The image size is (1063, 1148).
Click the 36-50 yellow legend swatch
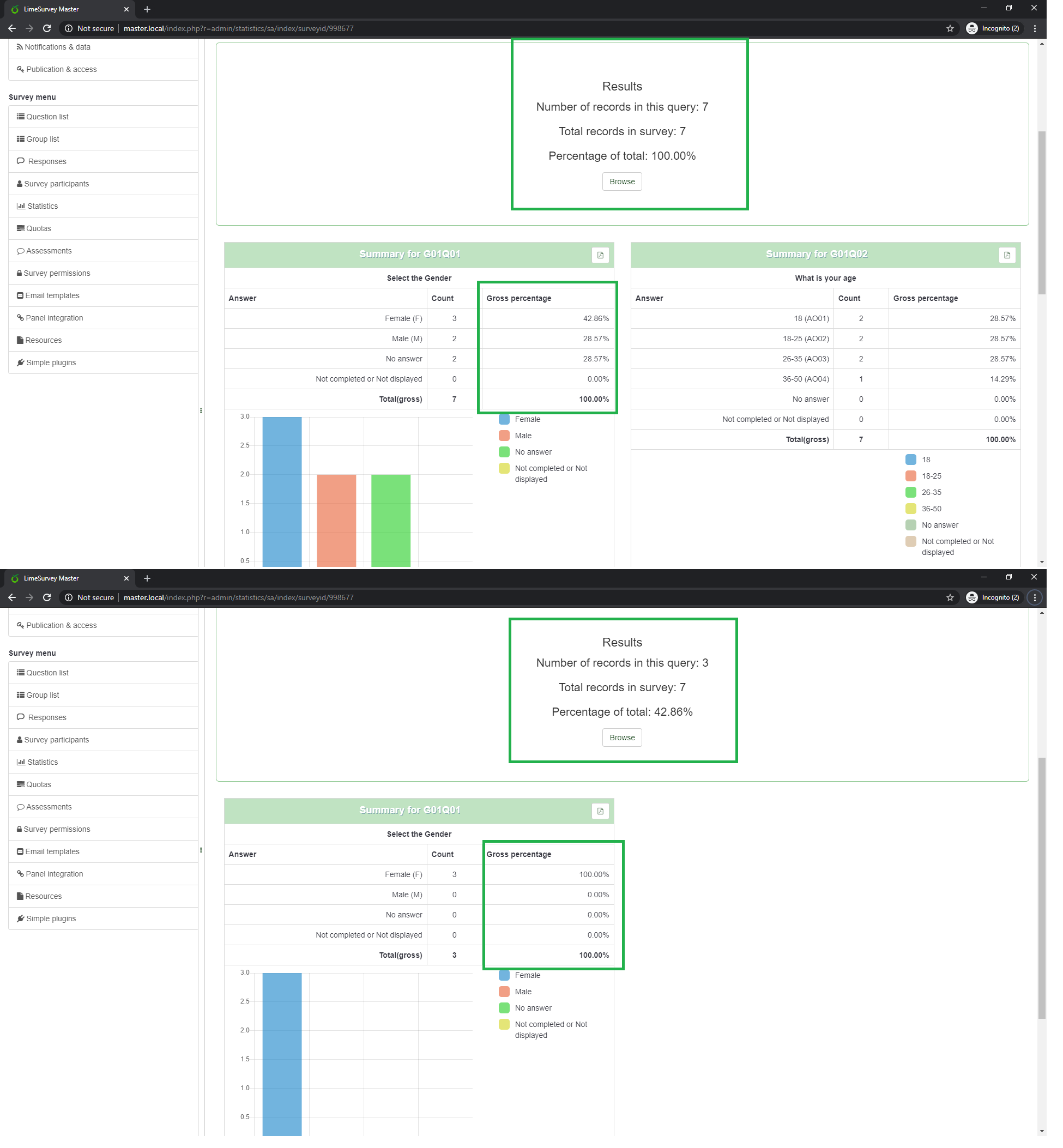(910, 509)
